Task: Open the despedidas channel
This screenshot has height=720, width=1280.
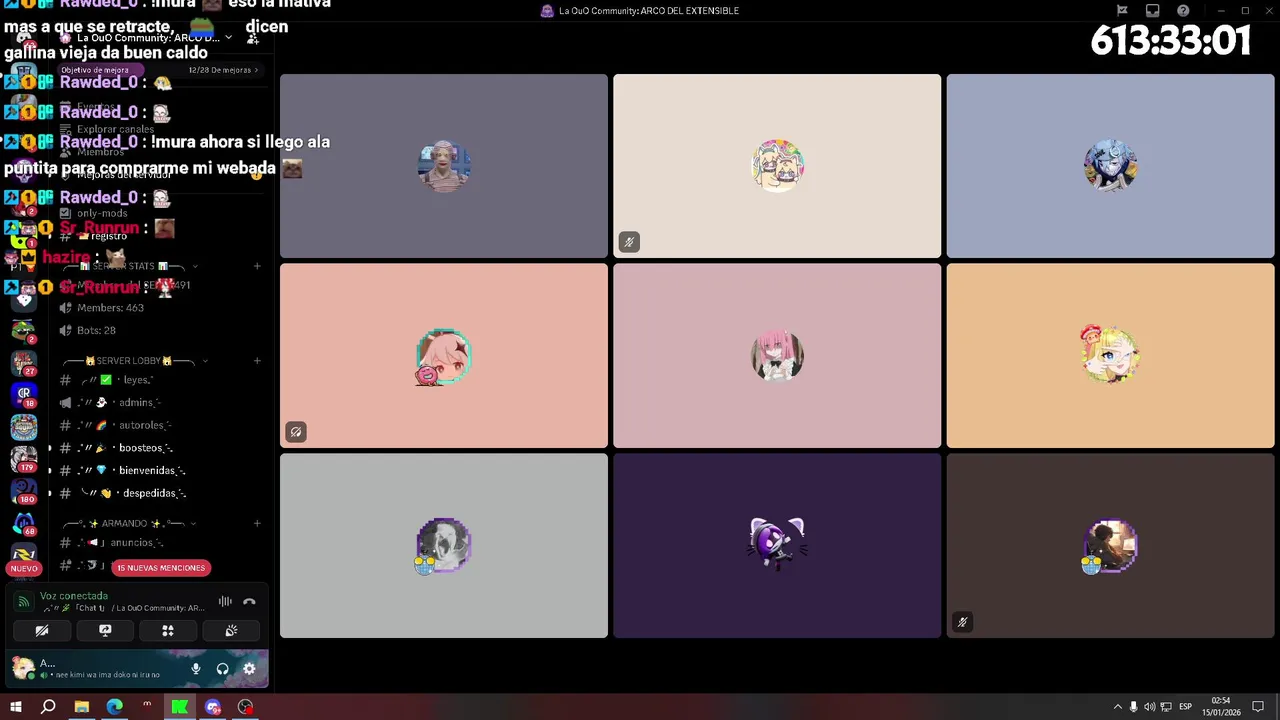Action: click(x=157, y=493)
